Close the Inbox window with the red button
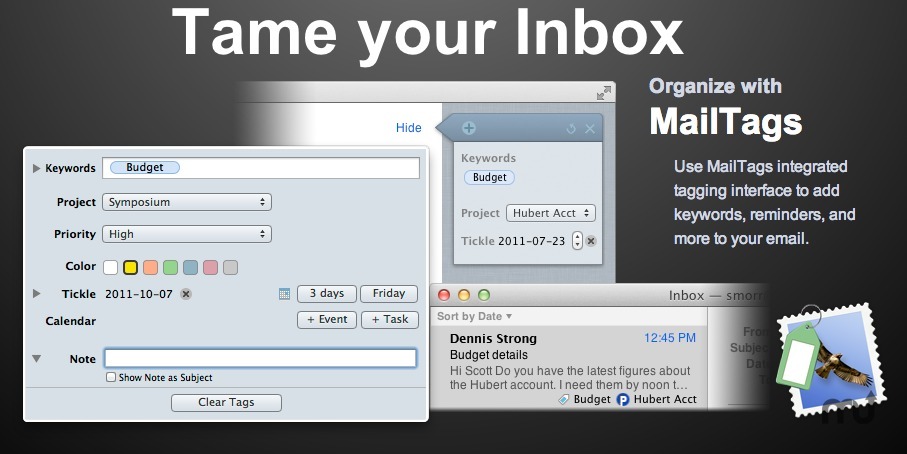This screenshot has width=907, height=454. pos(444,296)
